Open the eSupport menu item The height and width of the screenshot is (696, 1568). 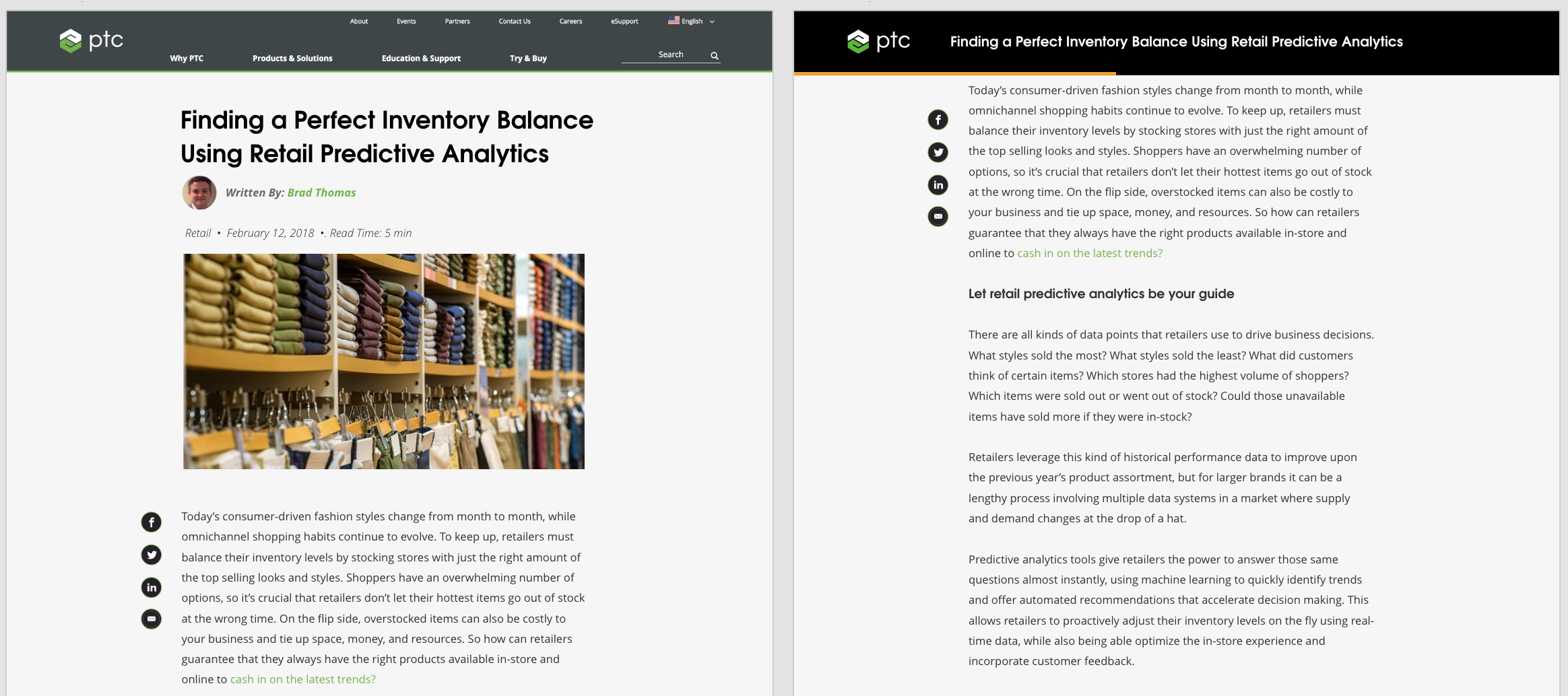pos(624,22)
